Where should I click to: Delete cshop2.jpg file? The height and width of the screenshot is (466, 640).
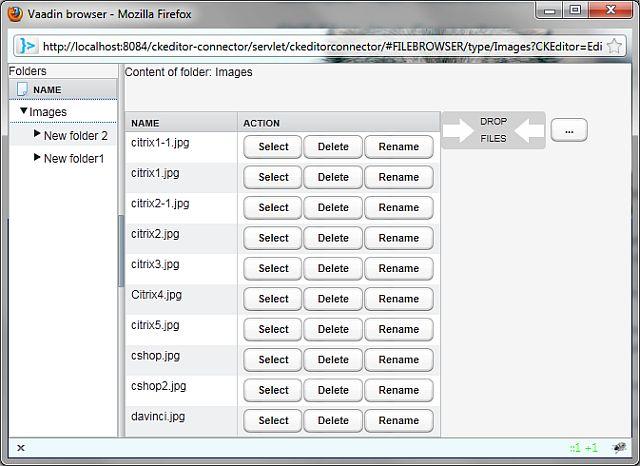pyautogui.click(x=333, y=390)
